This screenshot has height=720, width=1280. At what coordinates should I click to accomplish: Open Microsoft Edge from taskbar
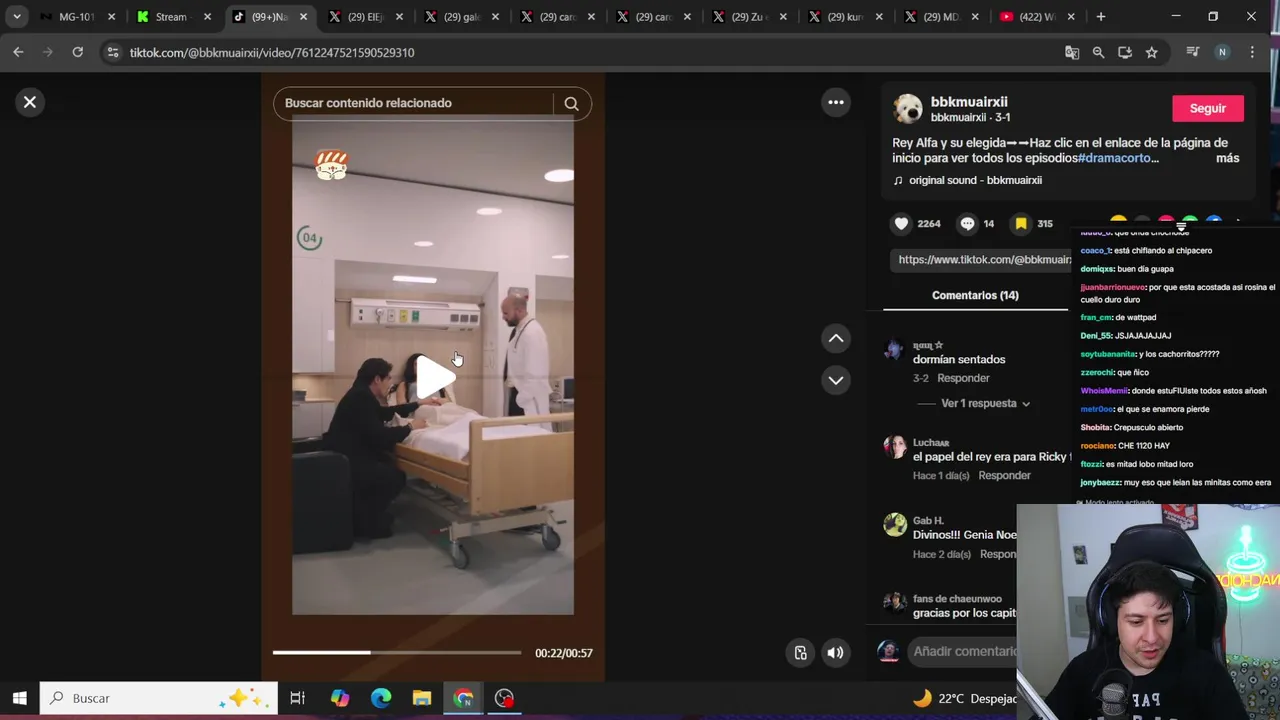coord(381,698)
